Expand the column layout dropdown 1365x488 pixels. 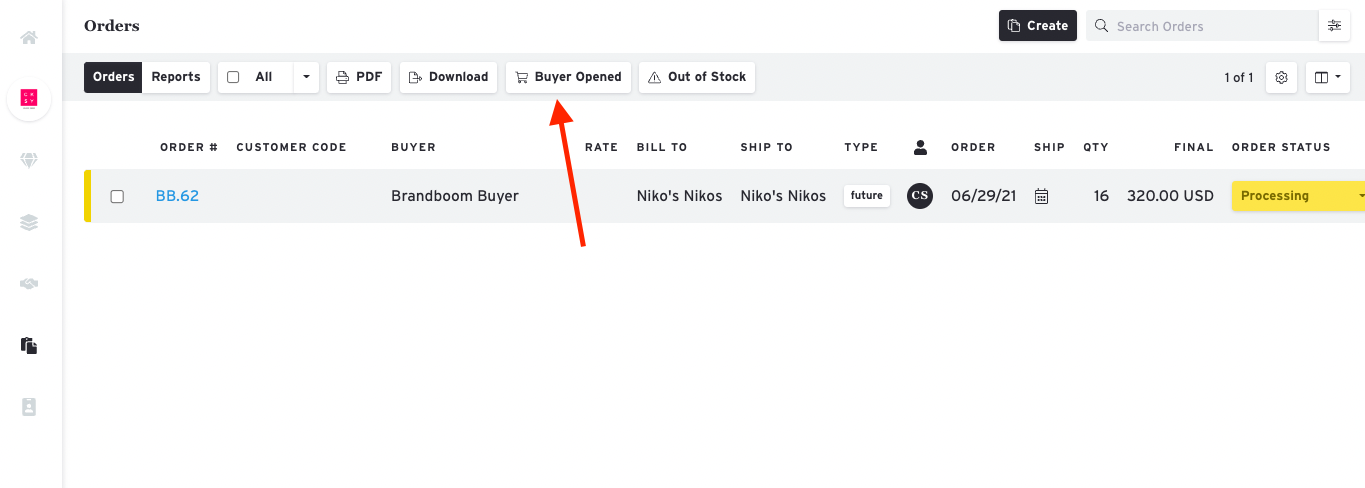pyautogui.click(x=1328, y=77)
